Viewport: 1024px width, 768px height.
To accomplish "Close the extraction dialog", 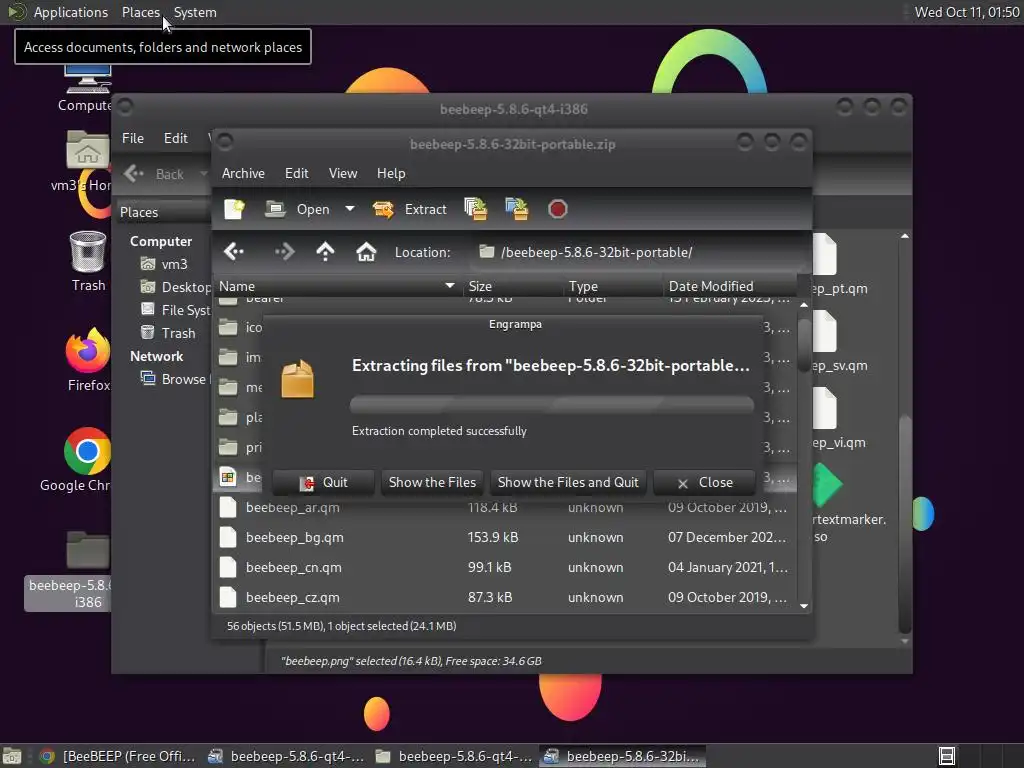I will click(x=705, y=483).
